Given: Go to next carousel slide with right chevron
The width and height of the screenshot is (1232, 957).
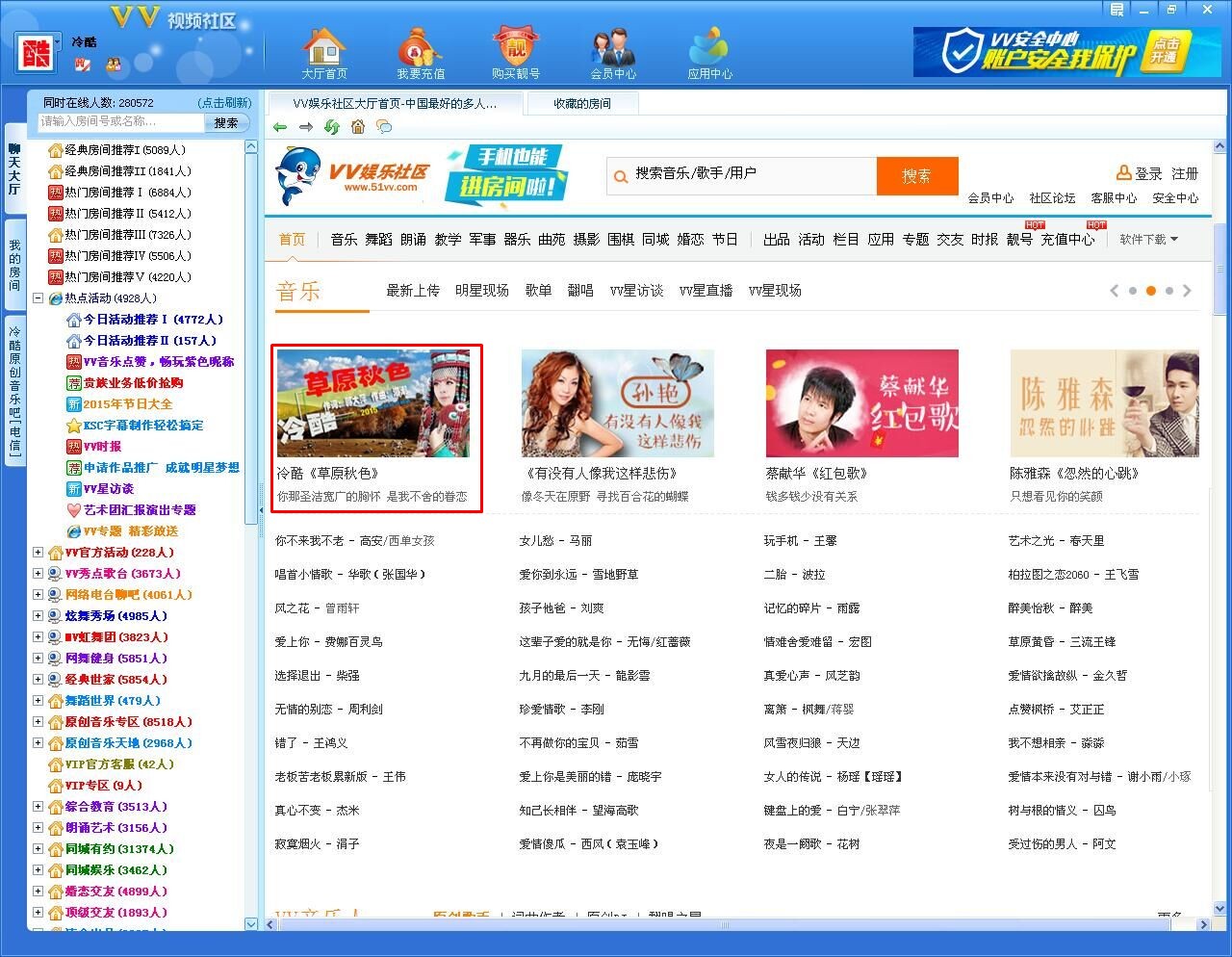Looking at the screenshot, I should (x=1187, y=291).
